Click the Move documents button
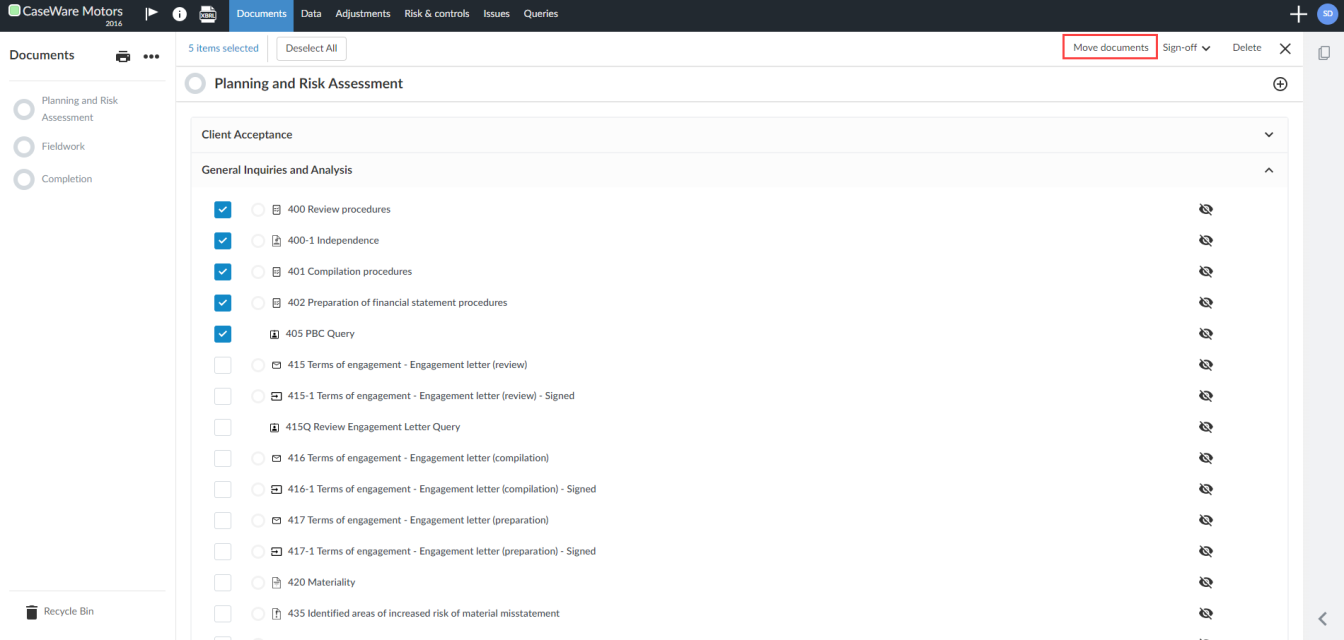 point(1109,47)
